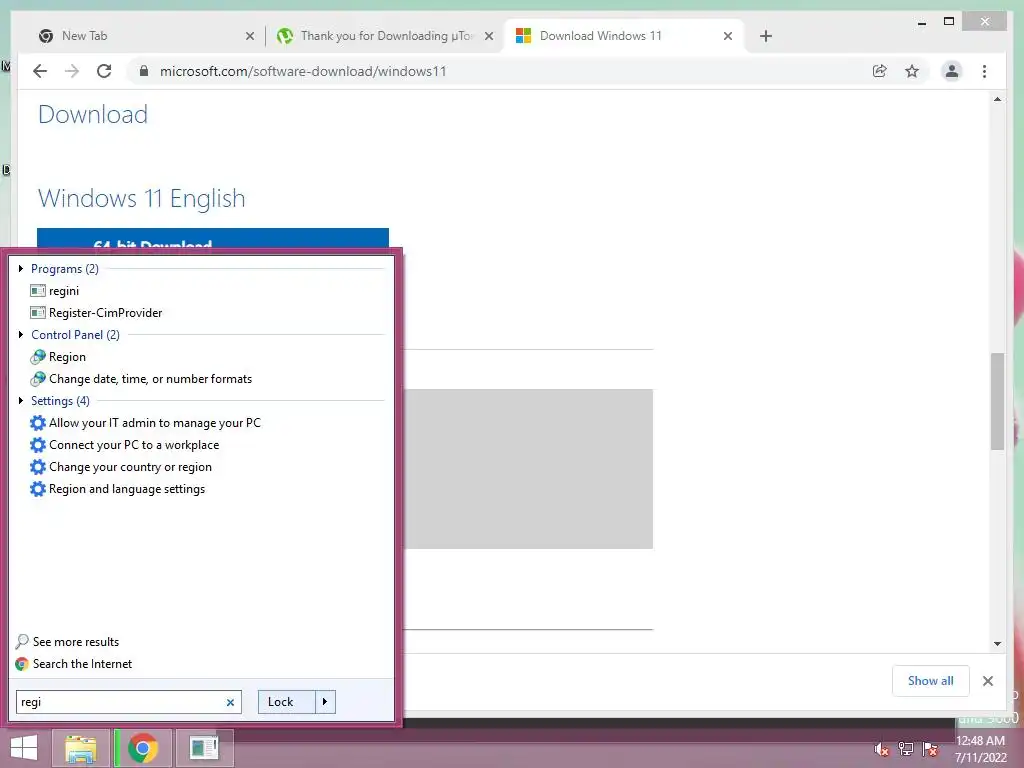Open the Chrome profile avatar menu

(952, 71)
